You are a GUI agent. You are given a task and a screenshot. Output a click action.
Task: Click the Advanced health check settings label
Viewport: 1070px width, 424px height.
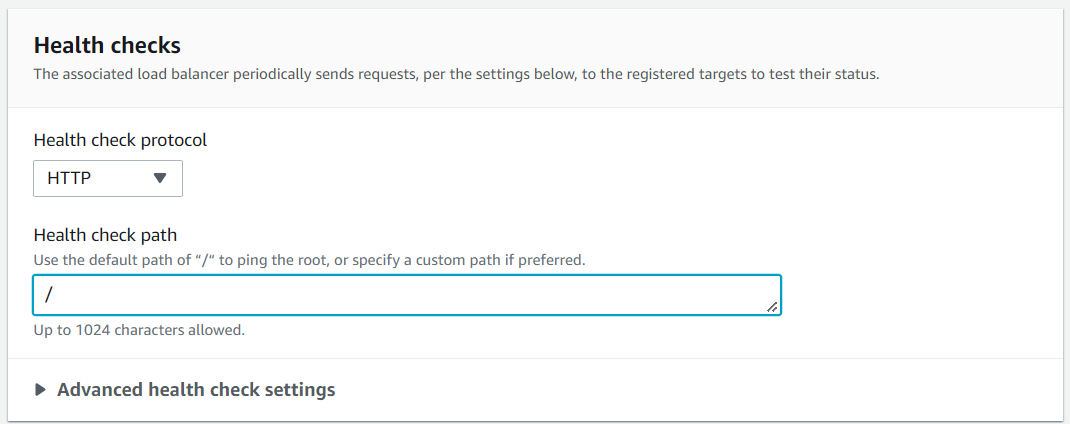196,390
